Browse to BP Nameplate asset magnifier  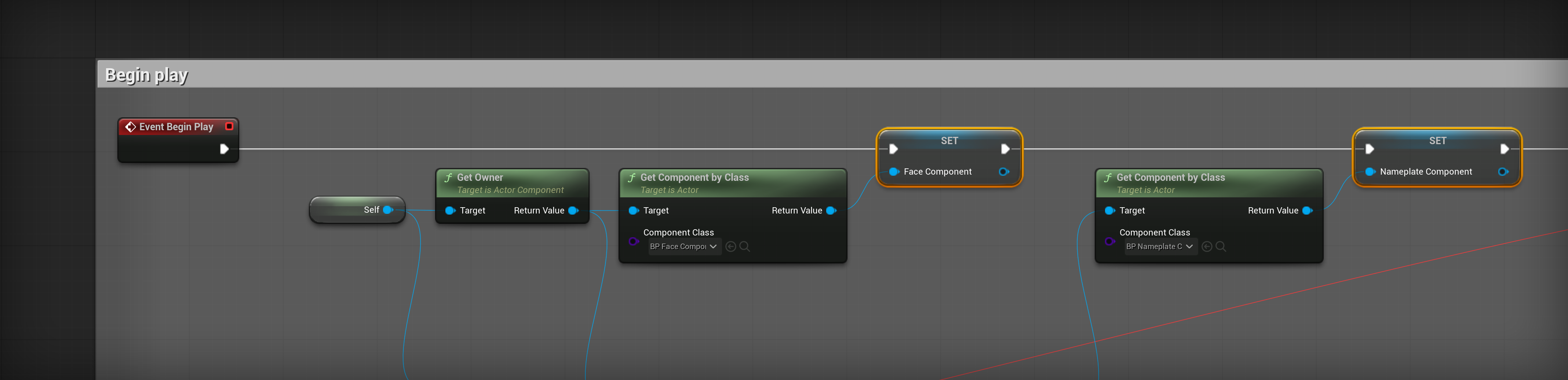point(1221,246)
